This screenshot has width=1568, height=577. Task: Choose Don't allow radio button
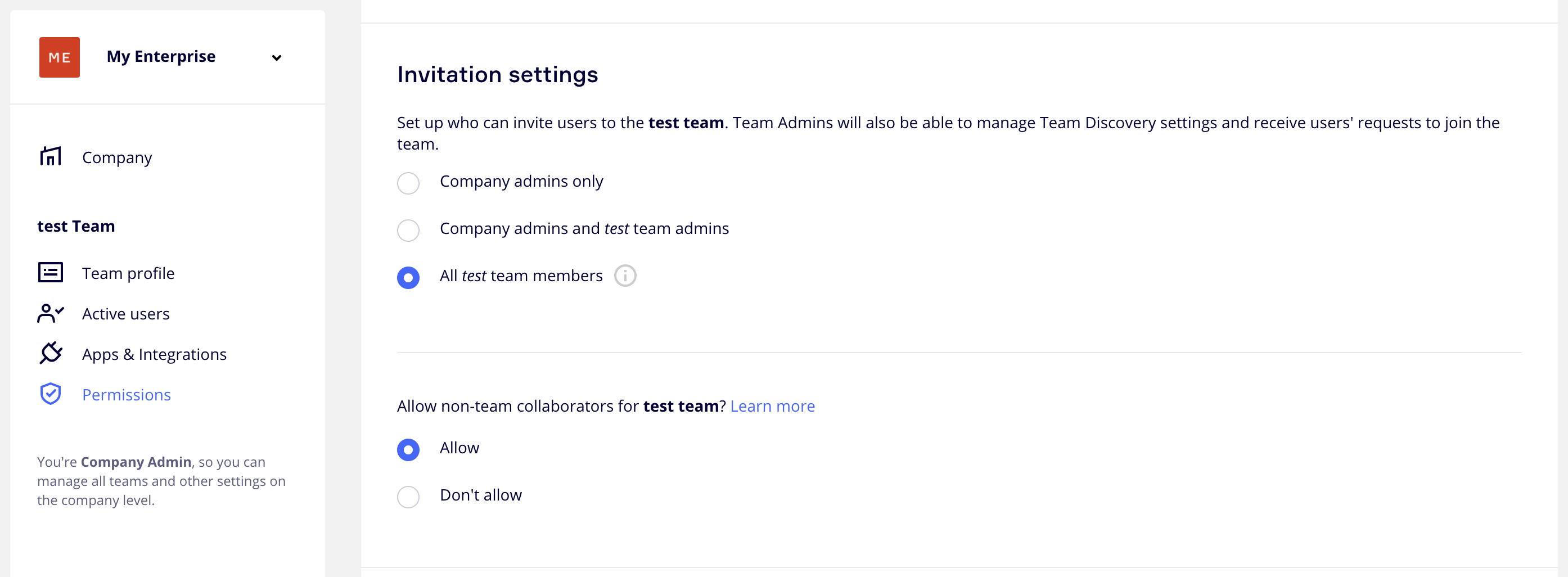click(x=408, y=497)
